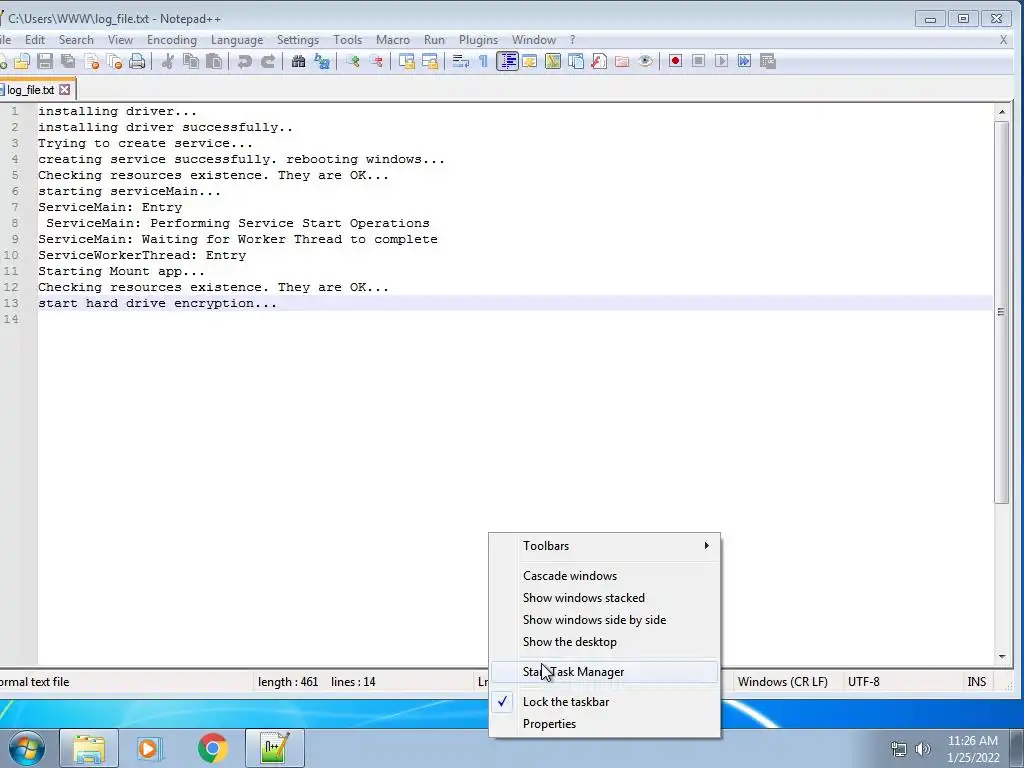Screen dimensions: 1024x768
Task: Click the macro Playback icon
Action: 721,61
